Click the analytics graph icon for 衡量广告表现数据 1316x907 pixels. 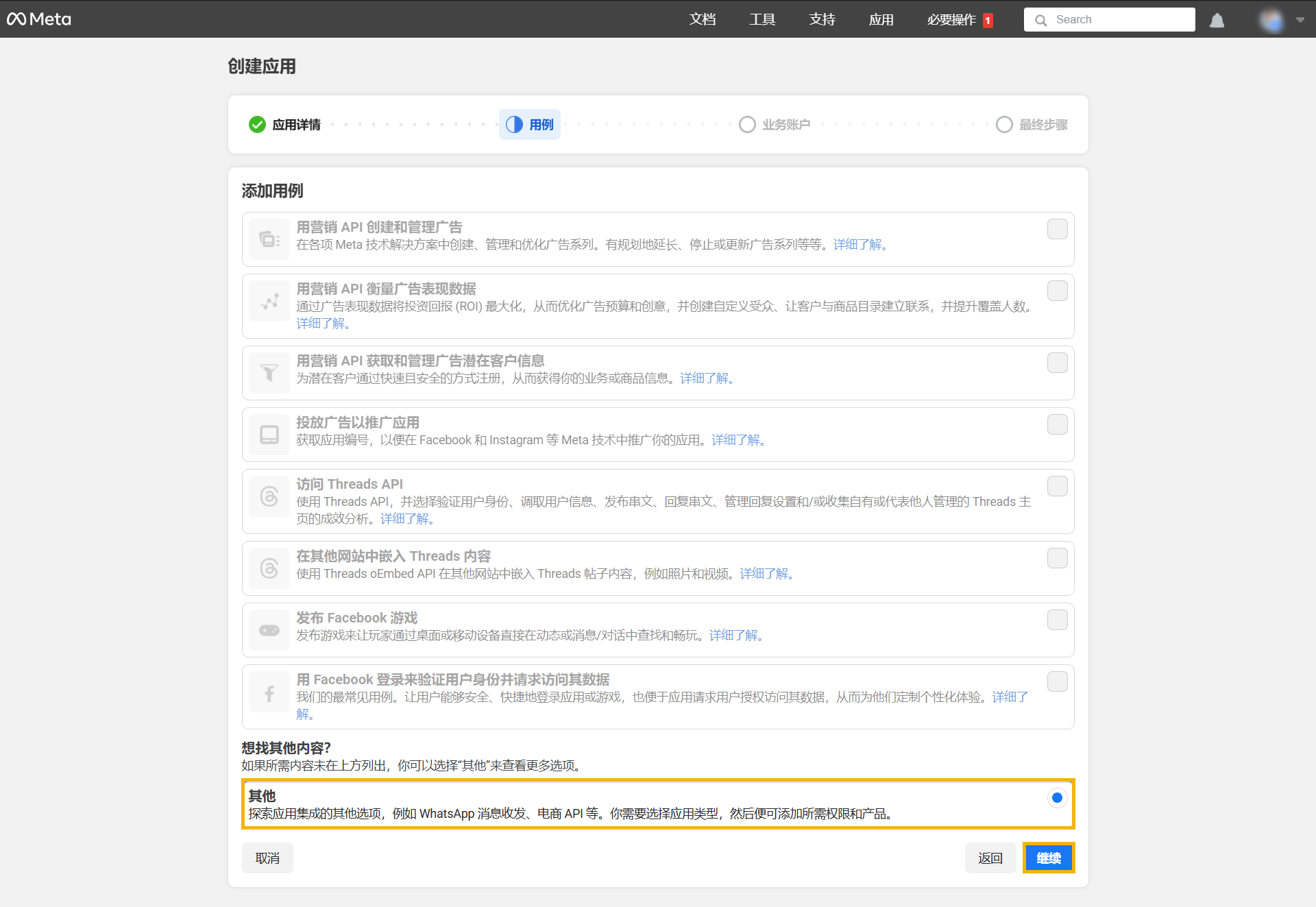coord(269,302)
